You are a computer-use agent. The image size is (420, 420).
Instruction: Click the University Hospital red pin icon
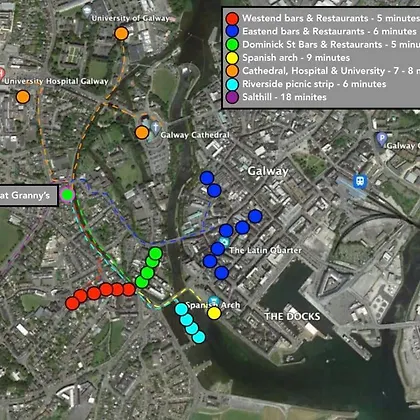click(x=2, y=74)
